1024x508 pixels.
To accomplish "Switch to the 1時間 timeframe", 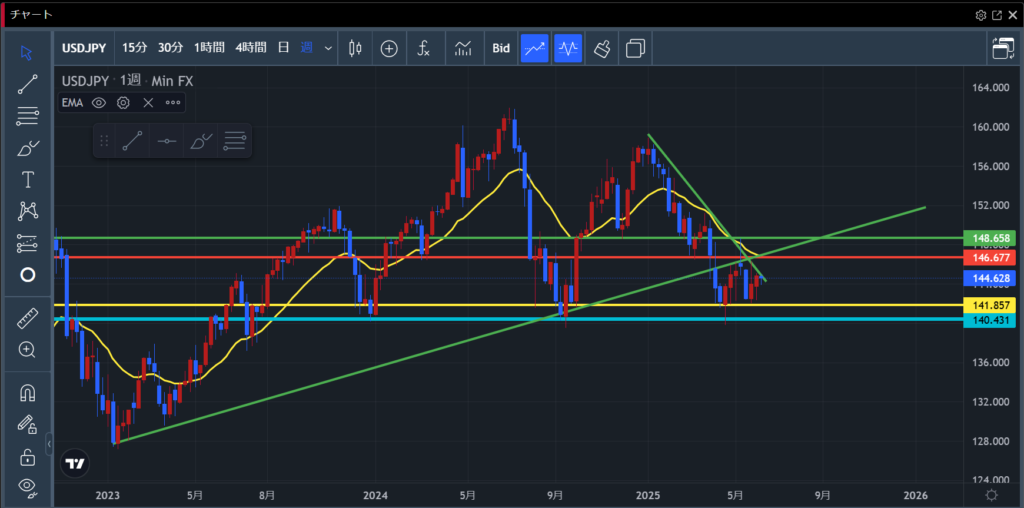I will [x=209, y=48].
